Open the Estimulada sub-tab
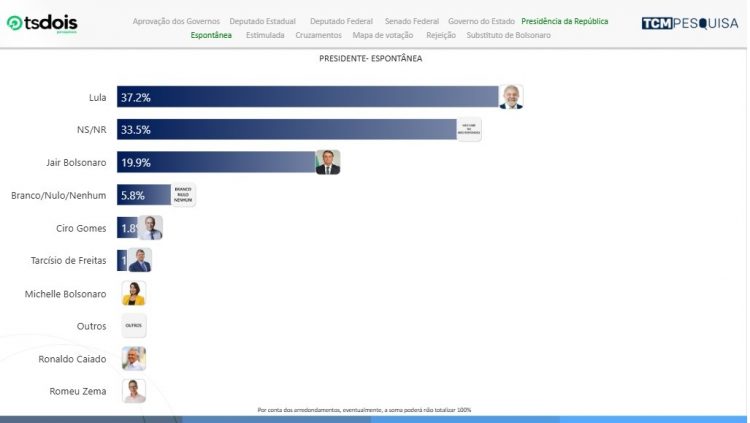 [264, 35]
